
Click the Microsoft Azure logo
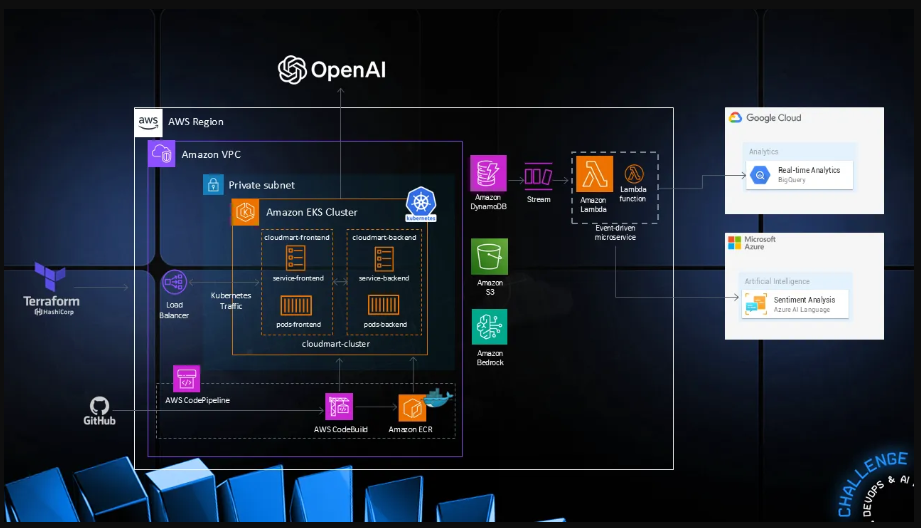pos(734,243)
